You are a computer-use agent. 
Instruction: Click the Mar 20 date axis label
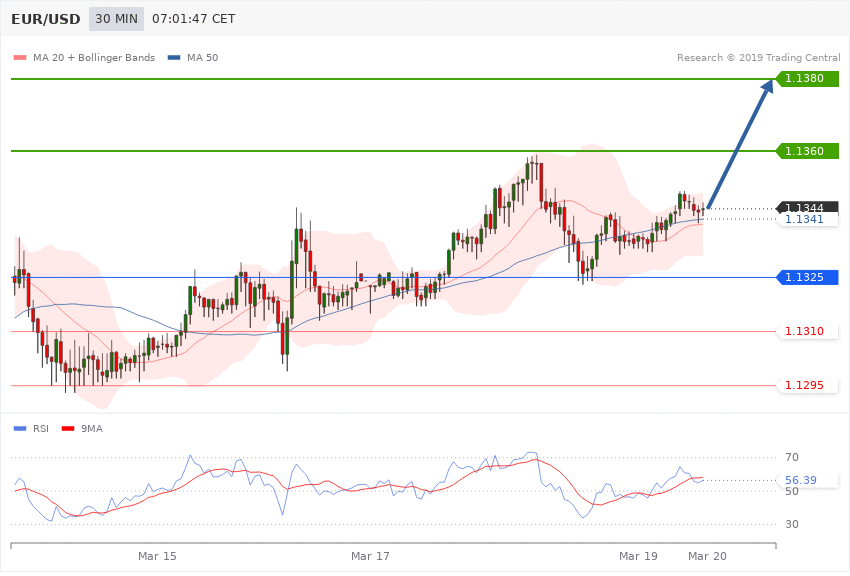coord(707,556)
